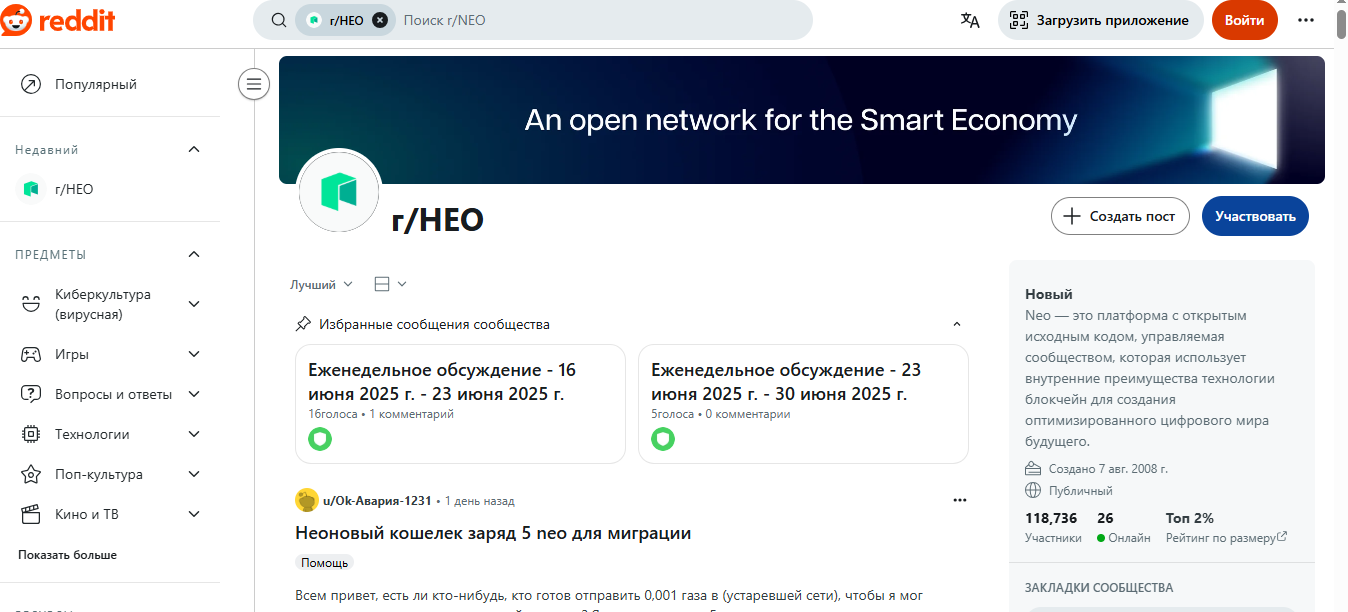Click 0 комментарии on 23 июня card
The image size is (1348, 612).
747,414
